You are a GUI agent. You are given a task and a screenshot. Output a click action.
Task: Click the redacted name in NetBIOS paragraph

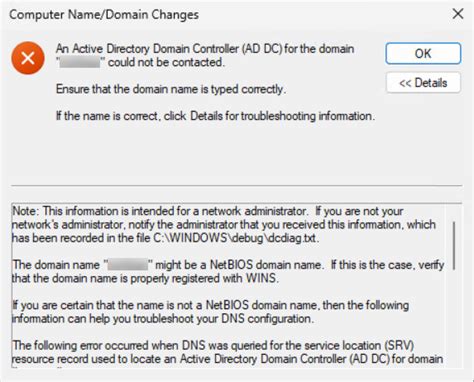(x=128, y=265)
